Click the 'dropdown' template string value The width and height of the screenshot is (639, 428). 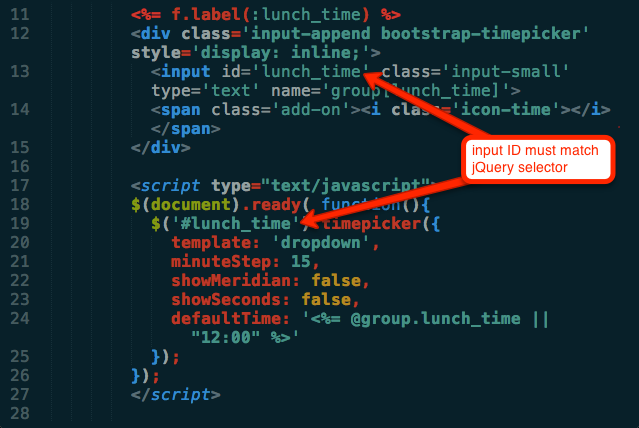click(320, 243)
